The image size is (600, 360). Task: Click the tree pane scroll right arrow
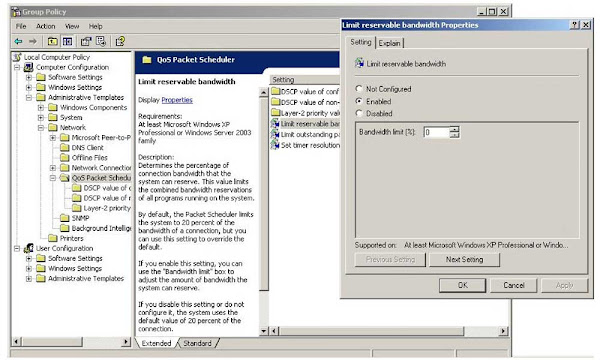tap(126, 341)
